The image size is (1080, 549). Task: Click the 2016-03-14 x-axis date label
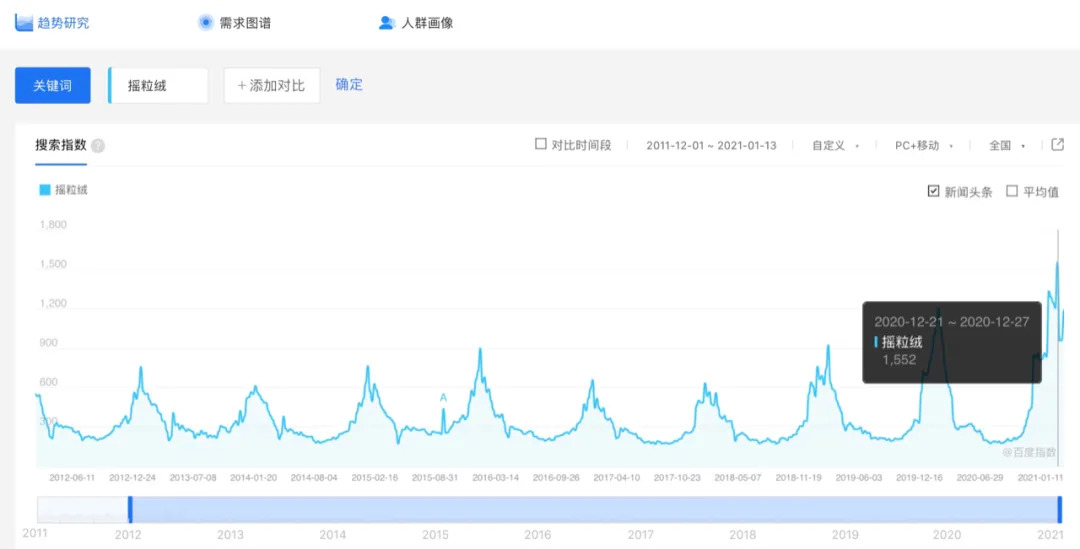click(x=496, y=477)
